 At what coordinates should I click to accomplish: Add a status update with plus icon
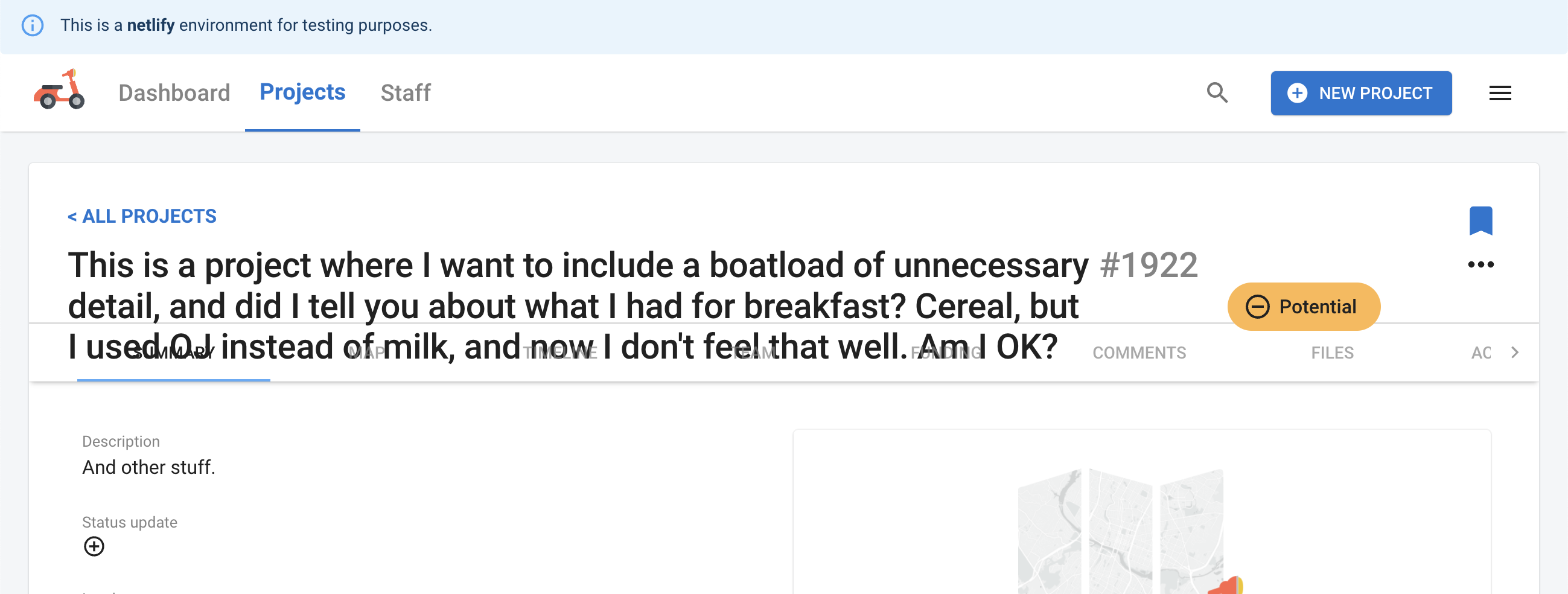point(94,546)
